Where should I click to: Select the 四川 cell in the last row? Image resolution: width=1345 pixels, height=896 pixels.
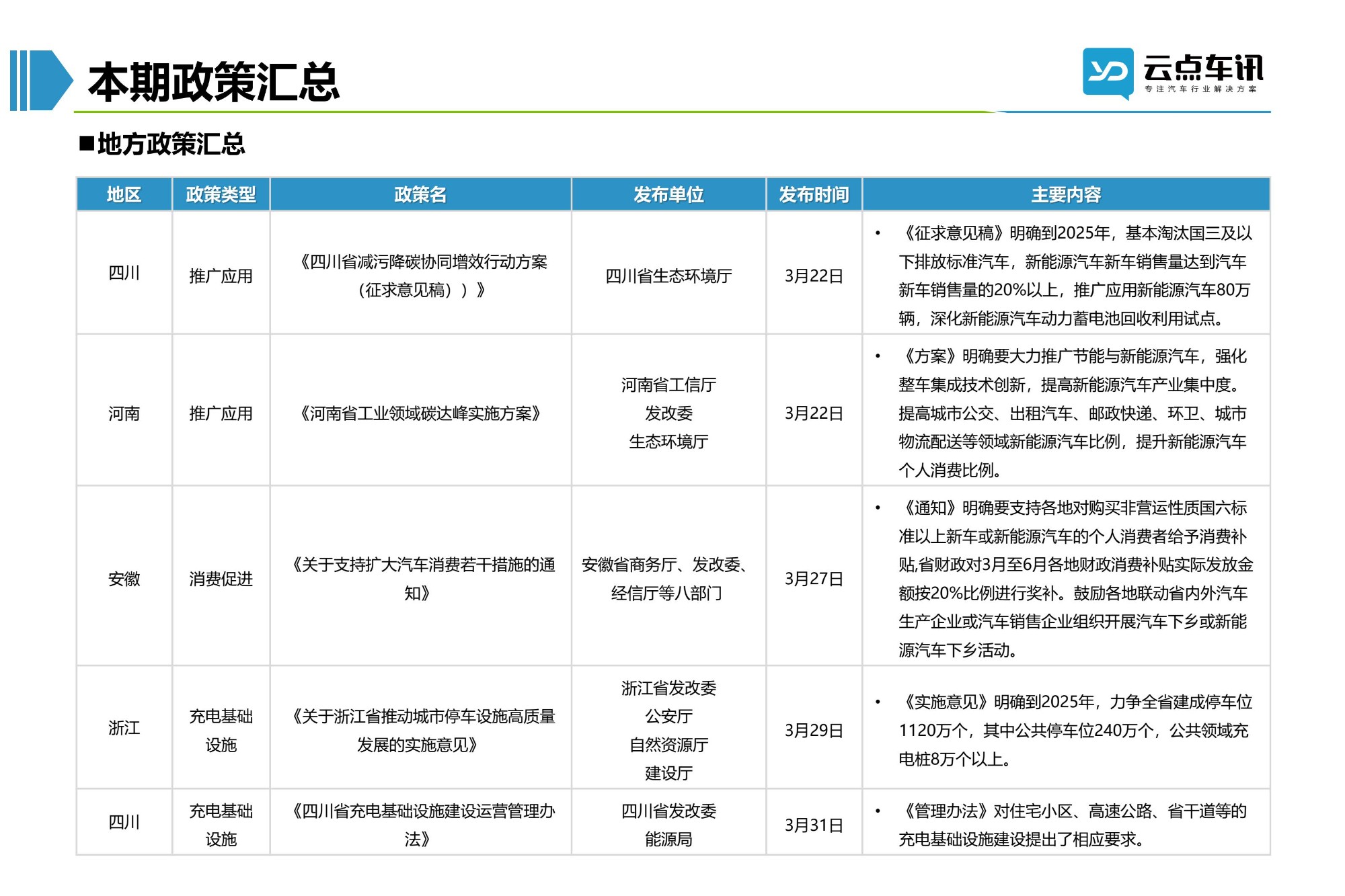click(124, 822)
